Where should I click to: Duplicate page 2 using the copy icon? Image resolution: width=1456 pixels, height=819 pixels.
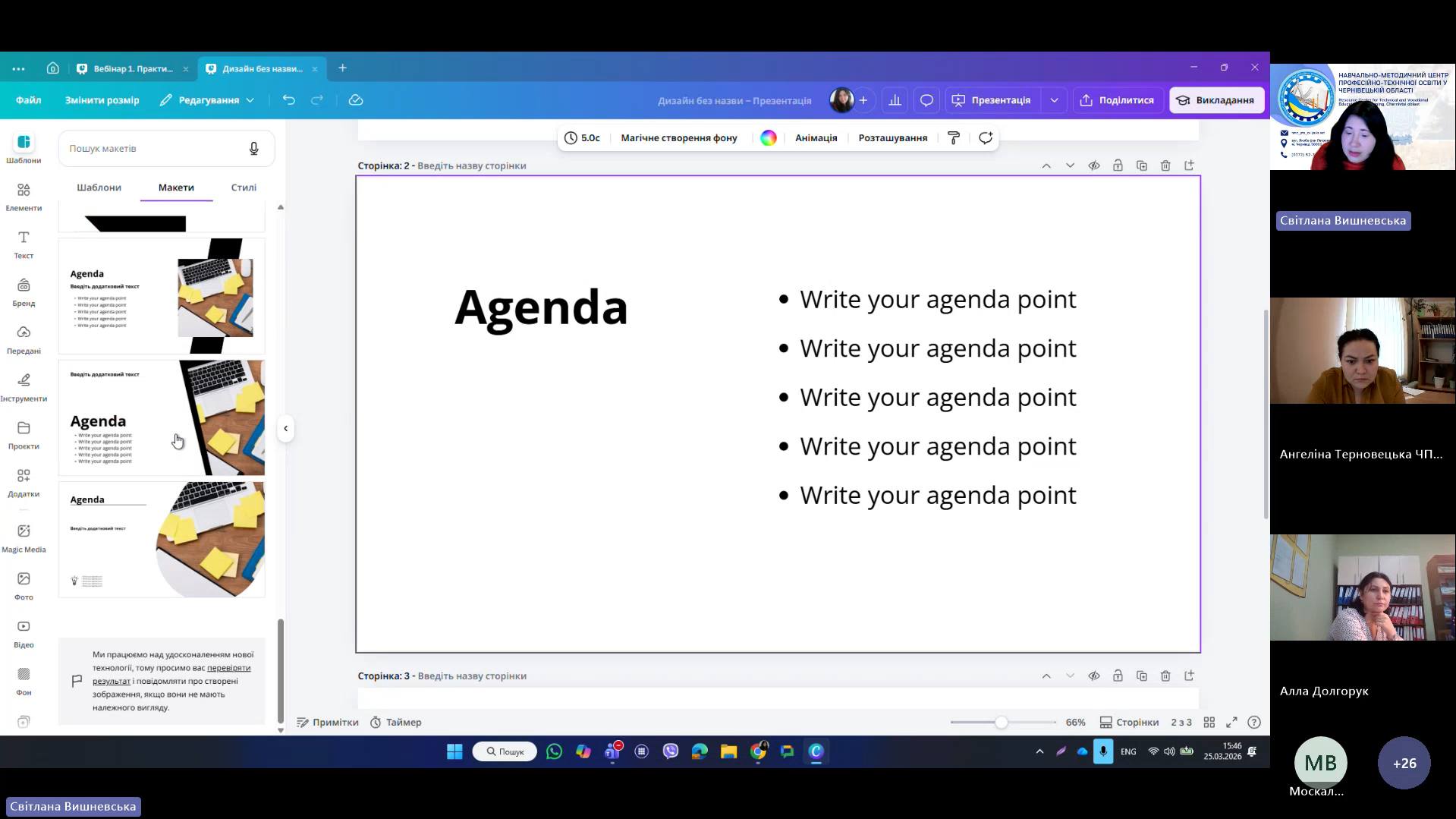1142,165
